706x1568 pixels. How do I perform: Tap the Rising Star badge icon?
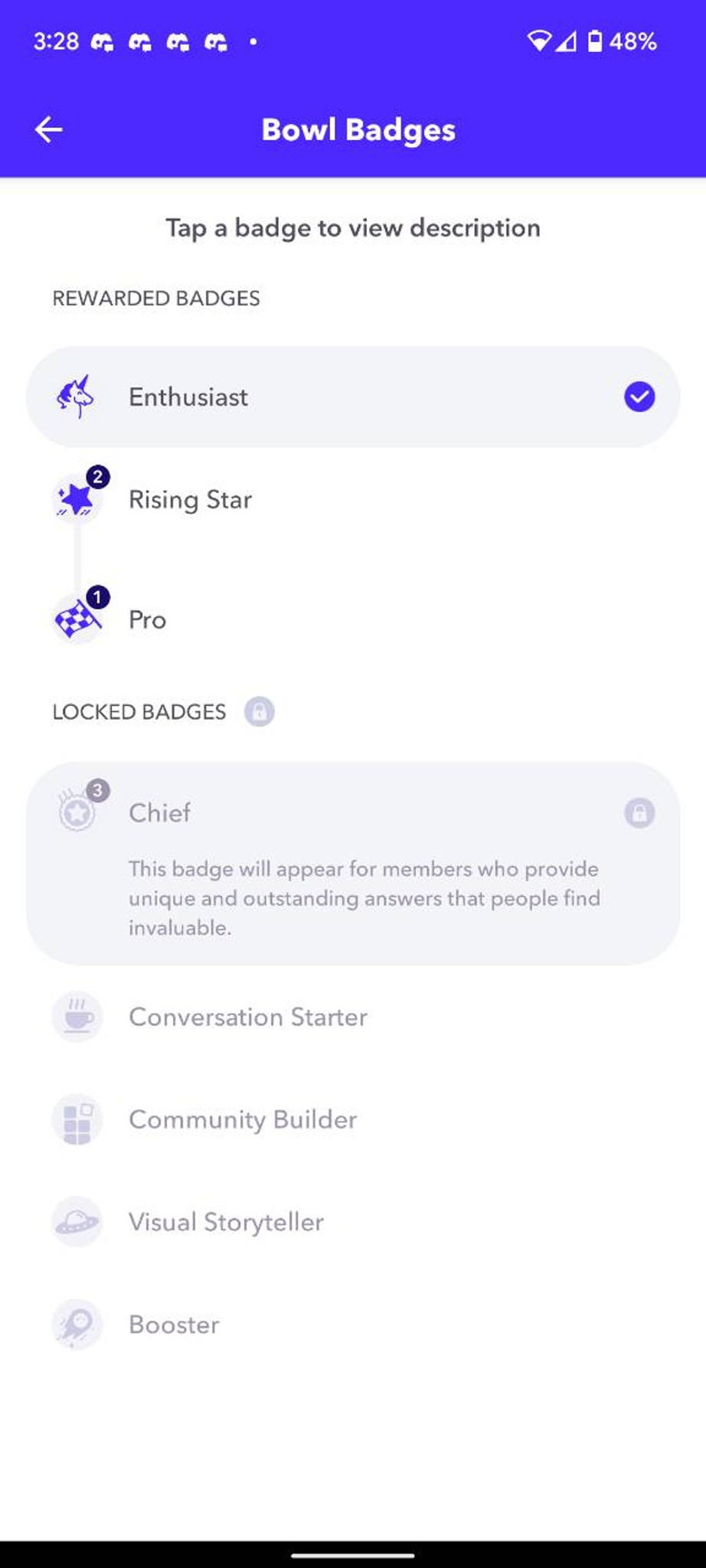tap(77, 499)
